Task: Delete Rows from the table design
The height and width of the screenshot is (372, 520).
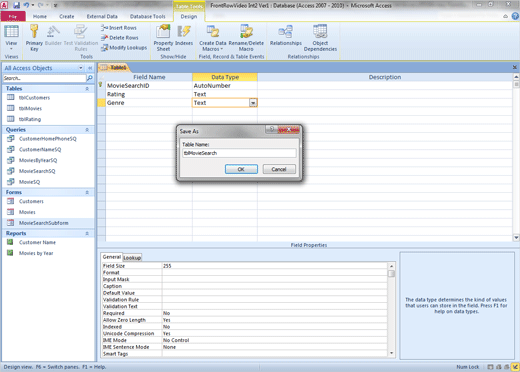Action: click(119, 38)
